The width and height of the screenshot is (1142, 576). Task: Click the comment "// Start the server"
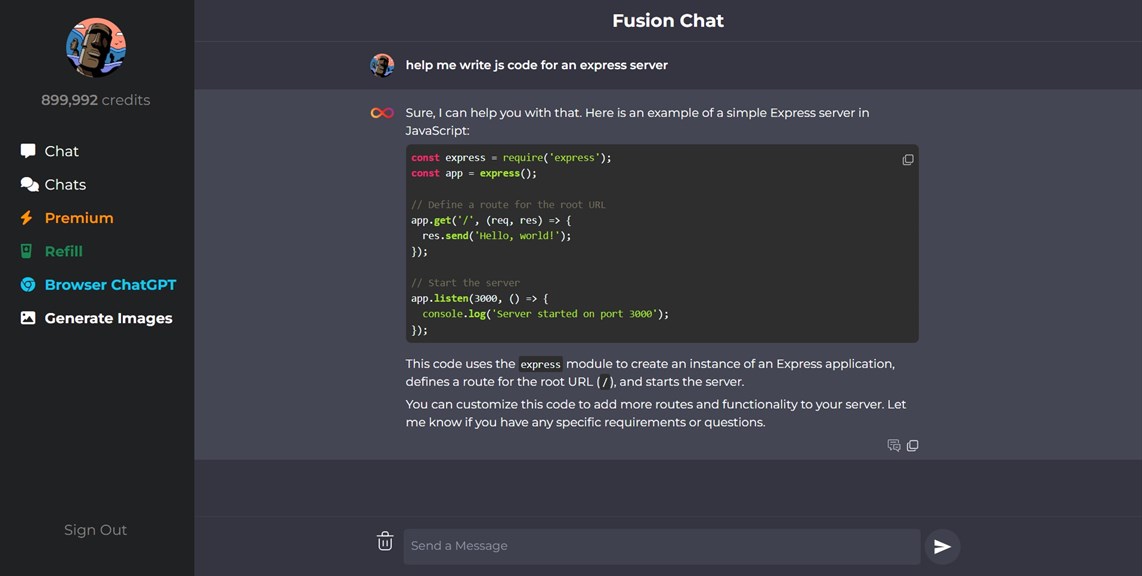465,283
